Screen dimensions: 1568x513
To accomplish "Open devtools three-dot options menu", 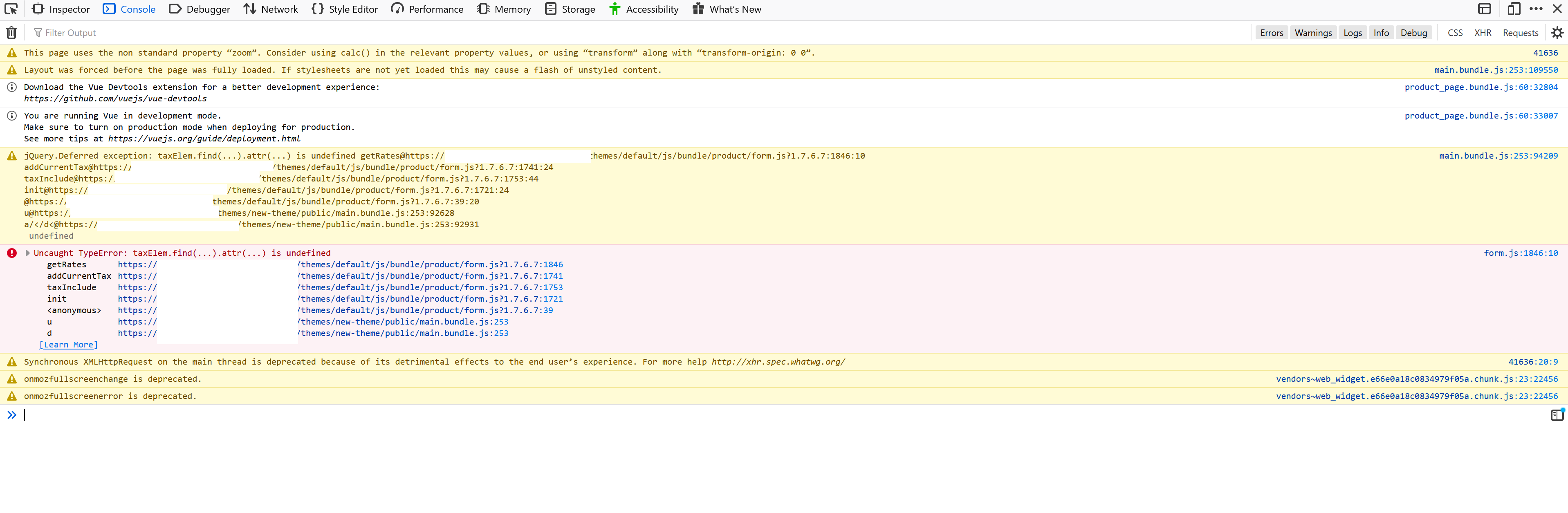I will 1536,9.
